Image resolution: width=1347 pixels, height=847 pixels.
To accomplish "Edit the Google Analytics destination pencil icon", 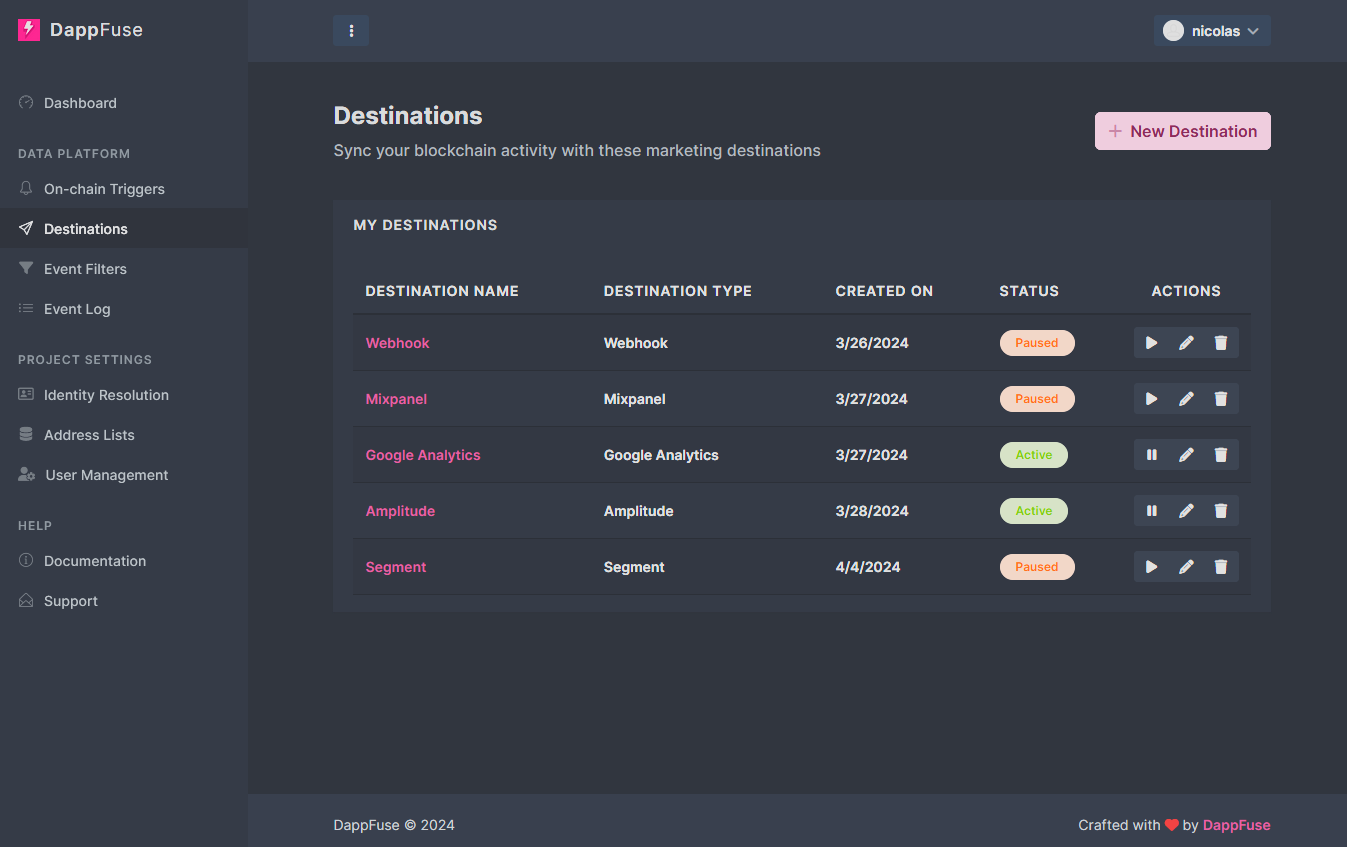I will (1186, 455).
